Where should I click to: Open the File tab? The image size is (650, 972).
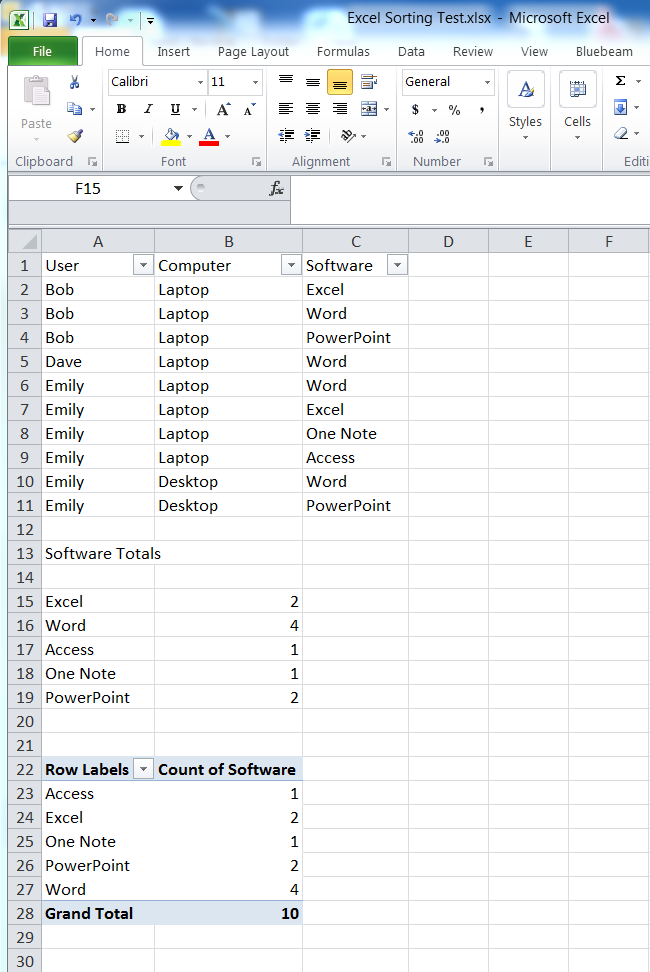pyautogui.click(x=43, y=51)
